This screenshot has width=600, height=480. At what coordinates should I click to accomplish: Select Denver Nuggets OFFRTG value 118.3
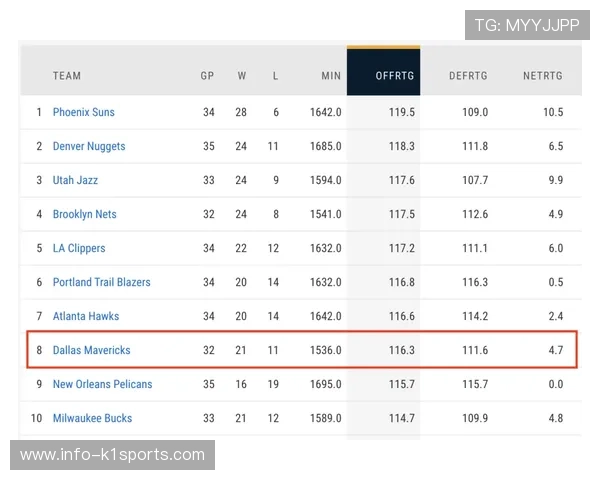(x=402, y=146)
